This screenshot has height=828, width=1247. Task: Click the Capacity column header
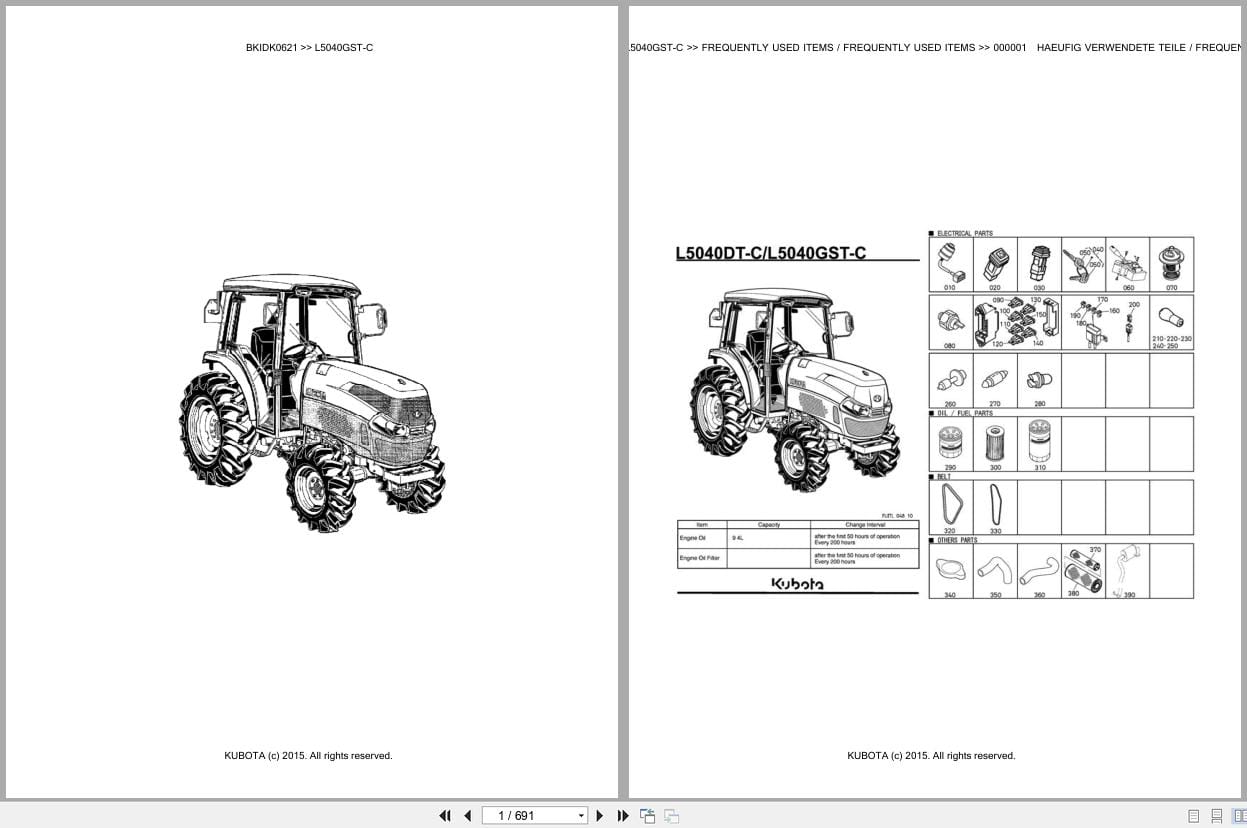tap(769, 525)
